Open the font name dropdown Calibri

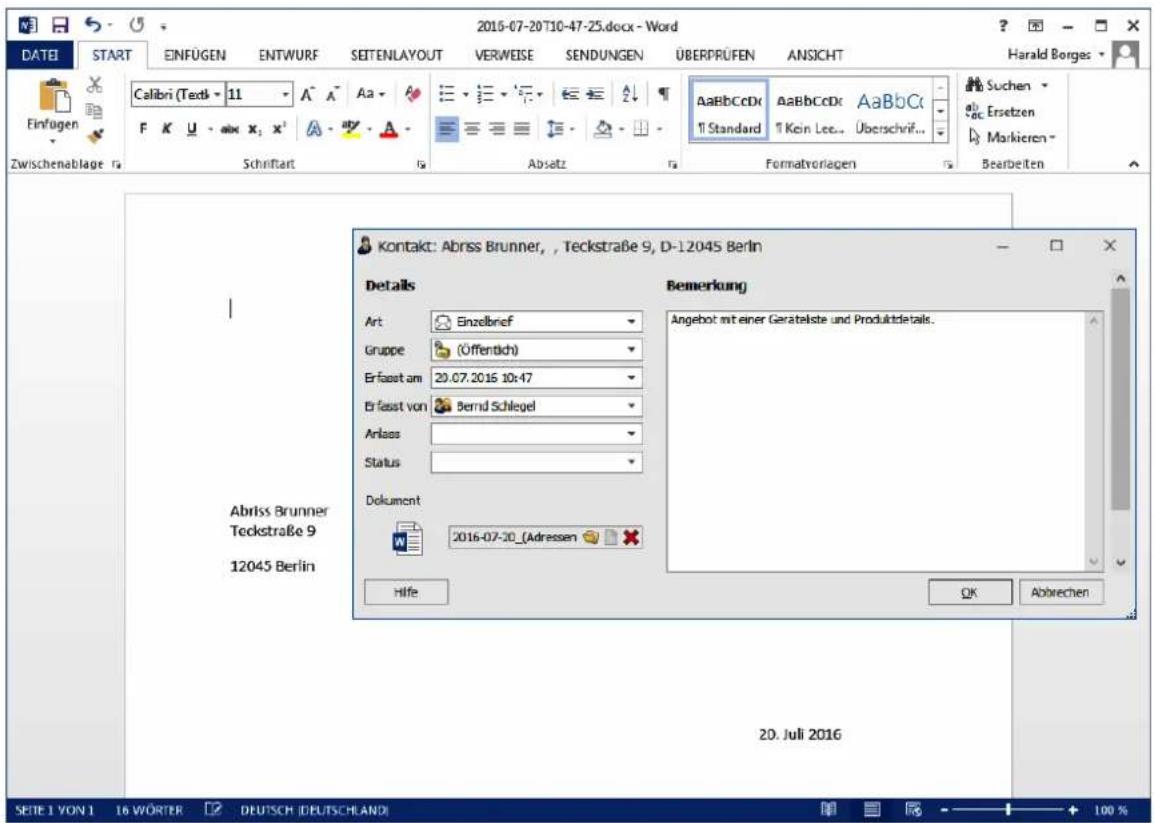point(217,94)
